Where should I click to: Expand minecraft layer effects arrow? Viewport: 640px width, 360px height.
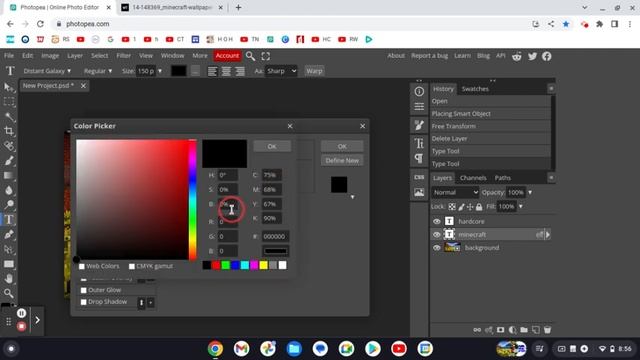click(x=548, y=235)
